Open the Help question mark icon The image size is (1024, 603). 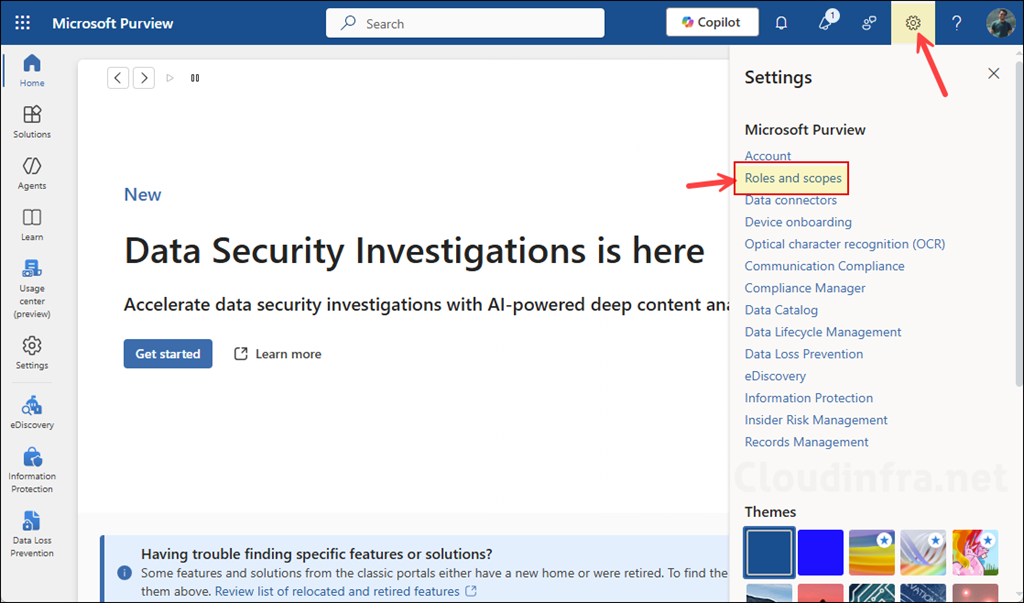pos(956,22)
